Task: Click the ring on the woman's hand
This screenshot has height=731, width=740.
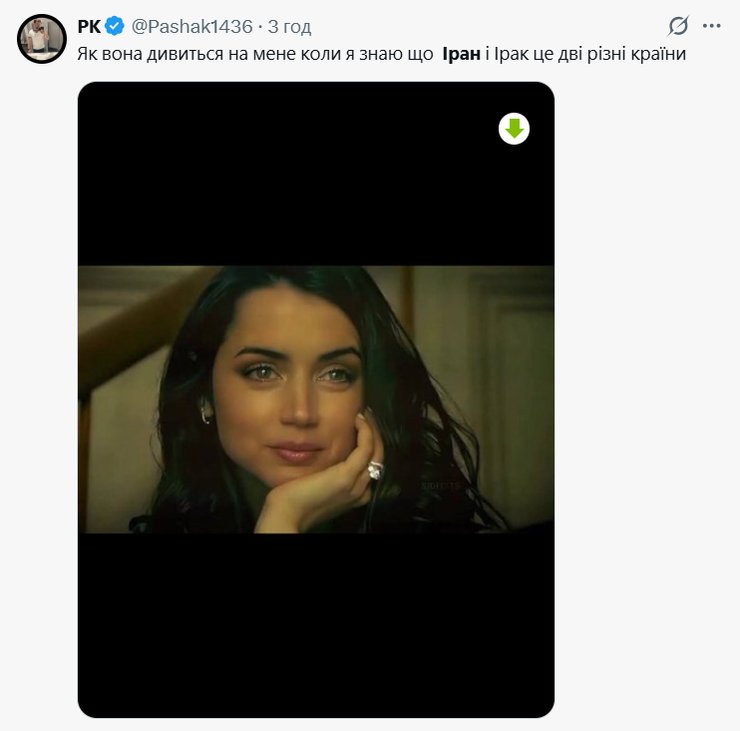Action: (x=375, y=468)
